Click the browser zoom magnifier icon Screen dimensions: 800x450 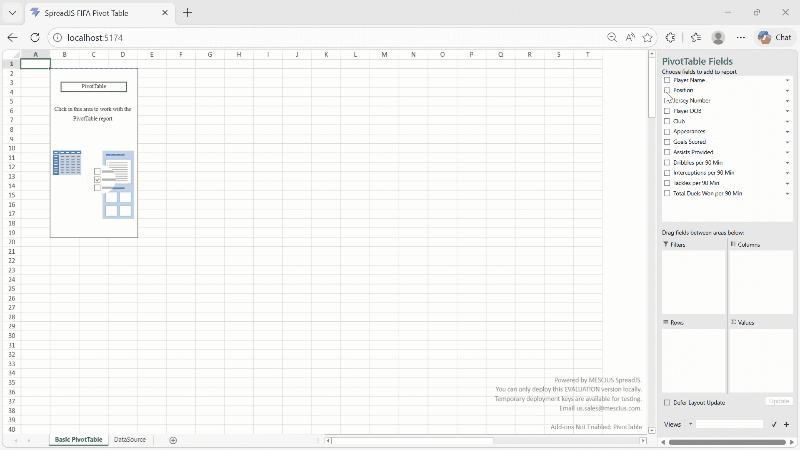tap(612, 37)
